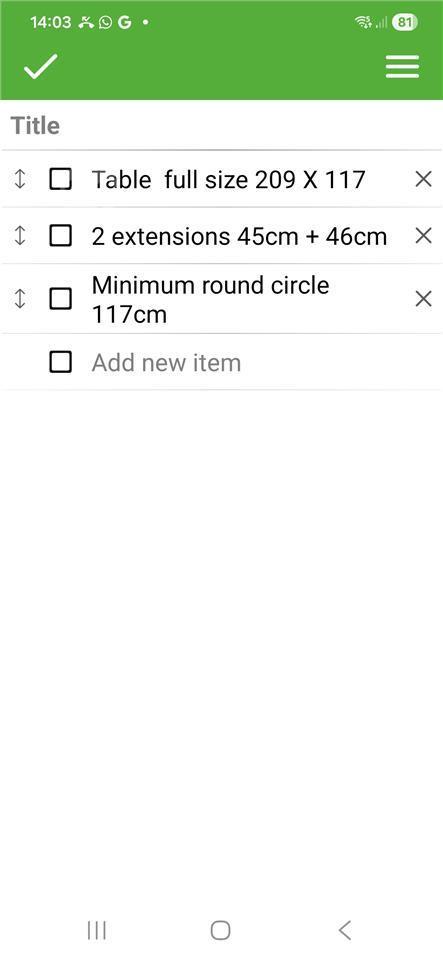Image resolution: width=443 pixels, height=960 pixels.
Task: Tap the Android back arrow
Action: [x=344, y=930]
